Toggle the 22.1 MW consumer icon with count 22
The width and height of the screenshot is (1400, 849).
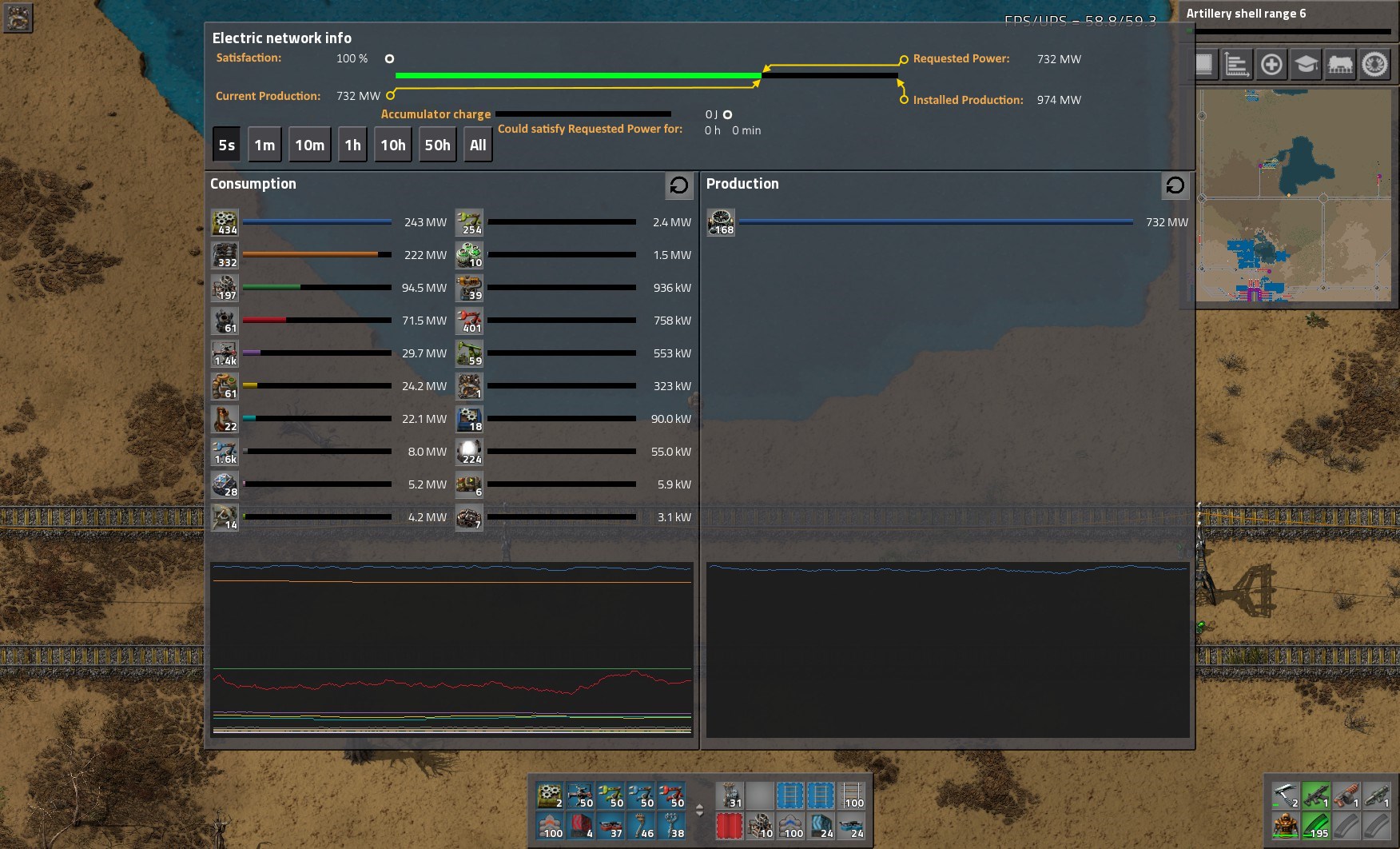tap(225, 419)
